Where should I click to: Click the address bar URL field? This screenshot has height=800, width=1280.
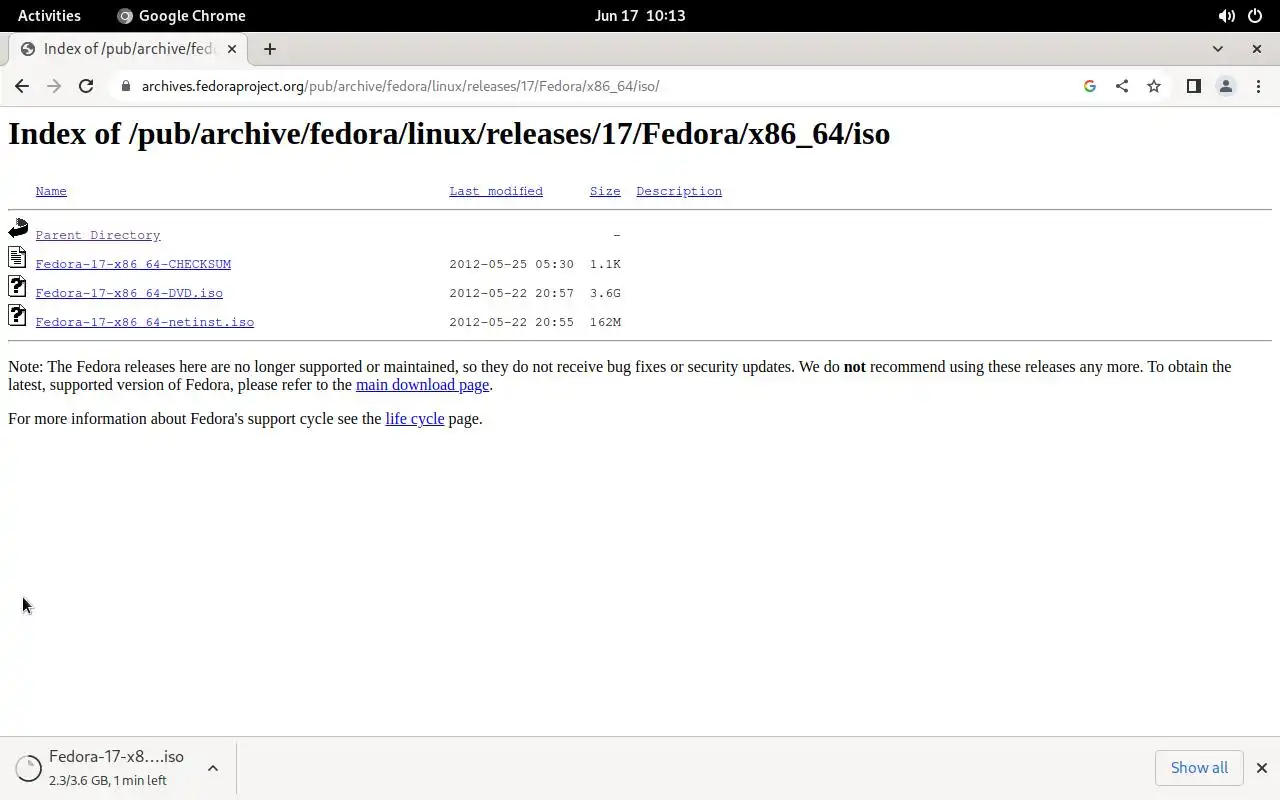click(x=600, y=86)
